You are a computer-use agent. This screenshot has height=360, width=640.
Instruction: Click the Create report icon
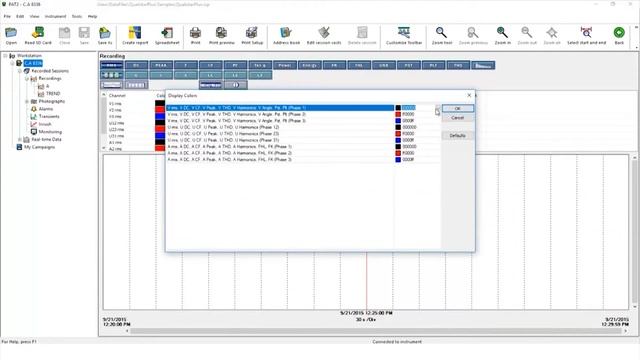135,36
